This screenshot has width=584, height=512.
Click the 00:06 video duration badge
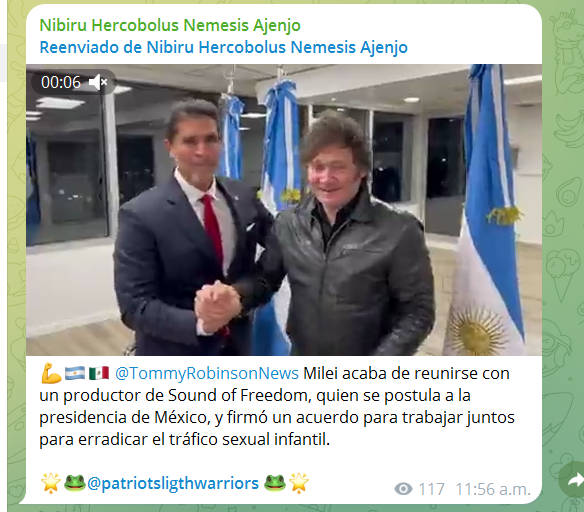click(x=61, y=82)
